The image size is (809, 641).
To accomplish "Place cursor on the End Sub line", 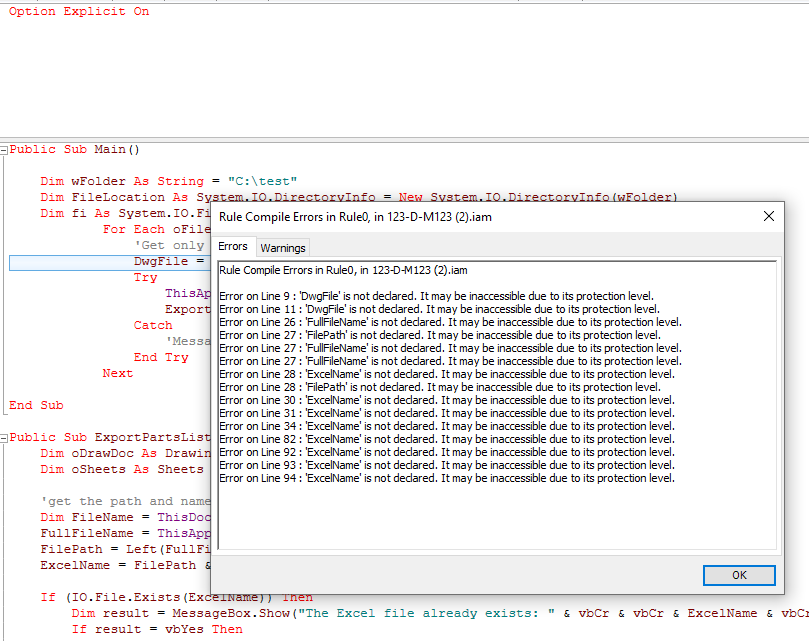I will (x=36, y=405).
